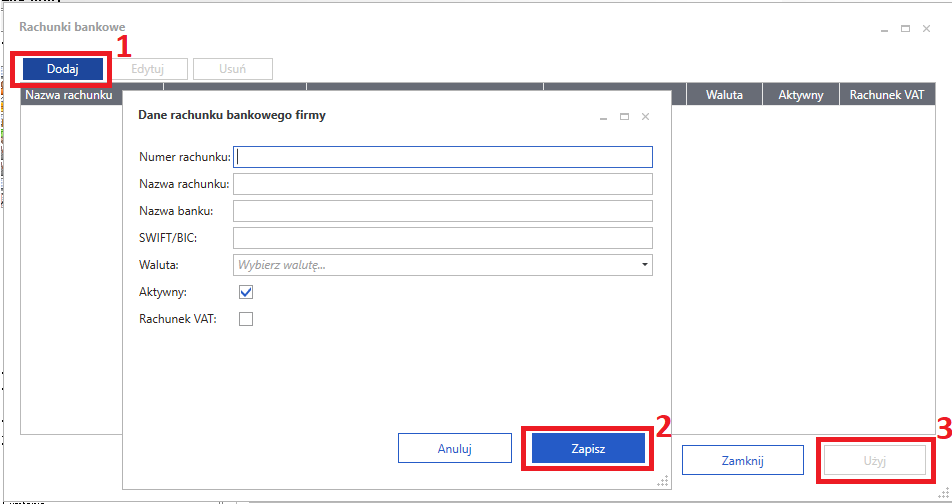The height and width of the screenshot is (504, 952).
Task: Maximize the Dane rachunku bankowego firmy dialog
Action: tap(624, 117)
